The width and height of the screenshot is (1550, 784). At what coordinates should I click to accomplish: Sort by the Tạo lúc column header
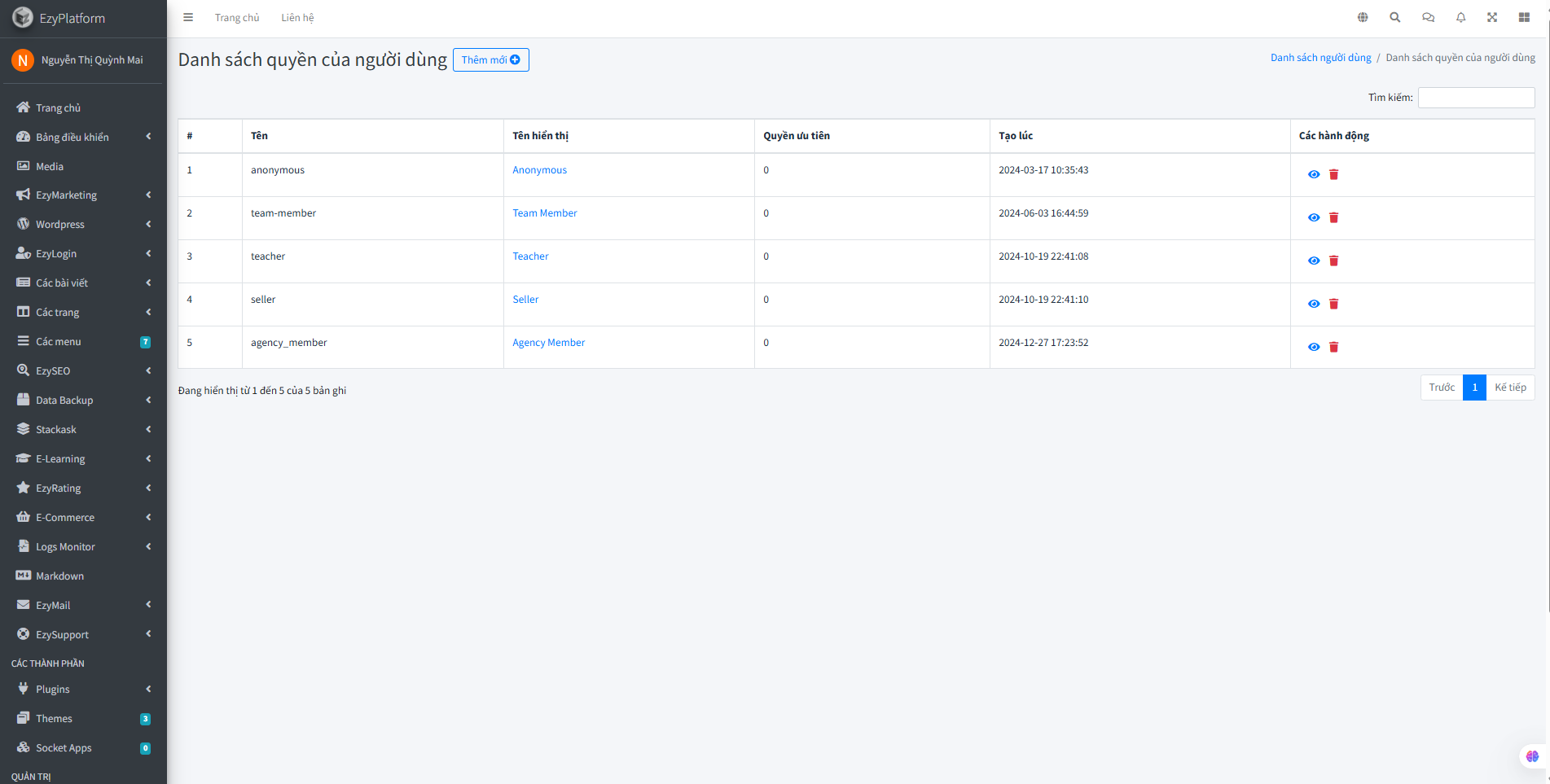pos(1139,136)
